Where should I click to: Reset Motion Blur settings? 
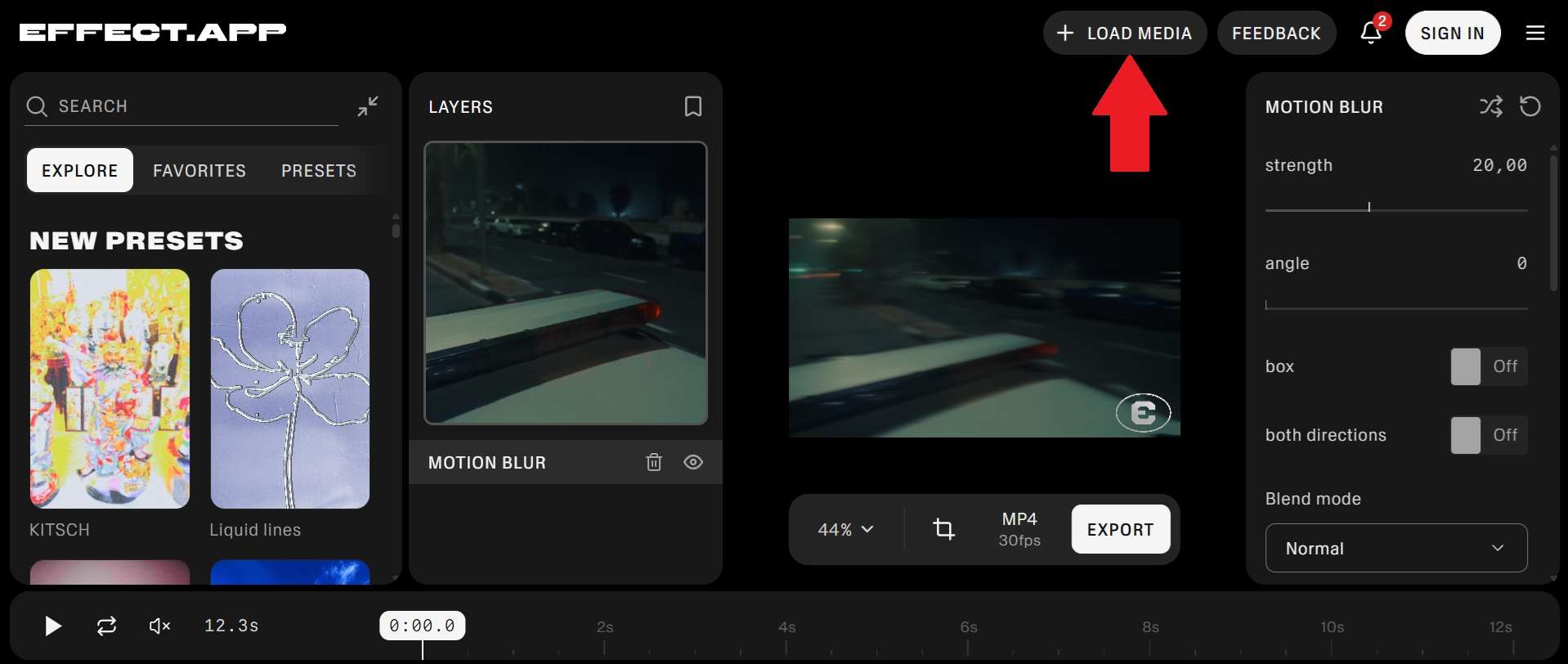pos(1530,106)
